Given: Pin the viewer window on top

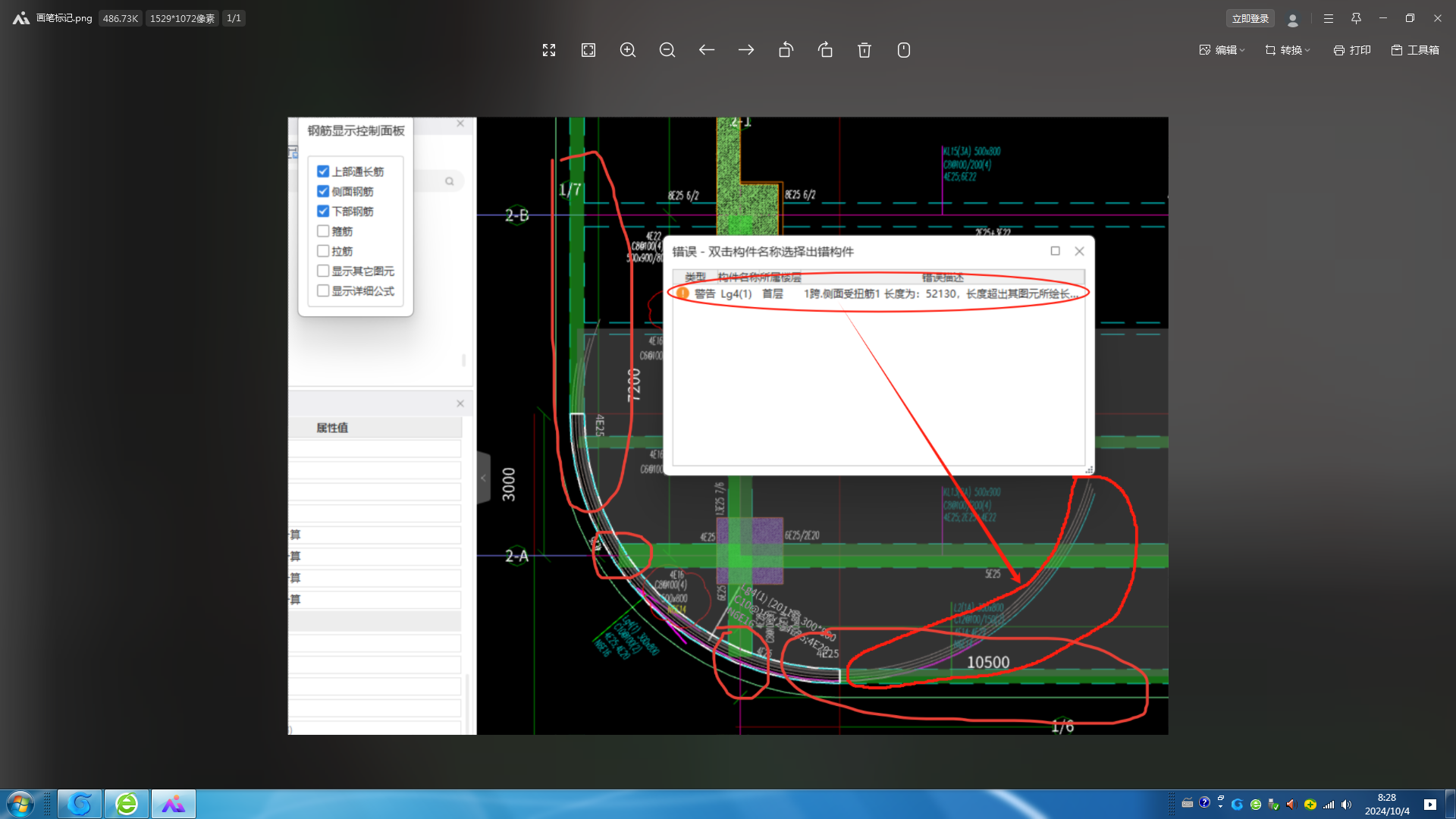Looking at the screenshot, I should tap(1356, 18).
